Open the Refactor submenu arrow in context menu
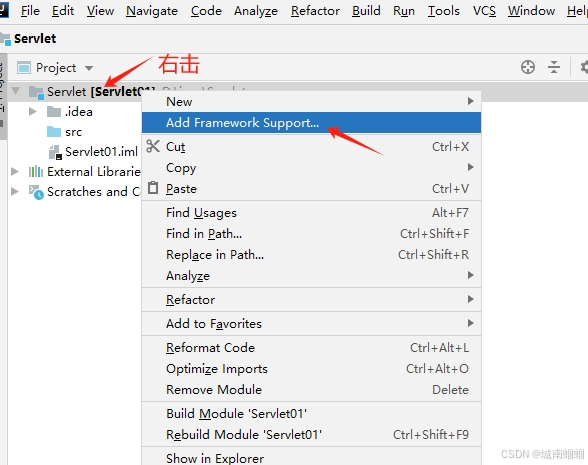 [470, 299]
